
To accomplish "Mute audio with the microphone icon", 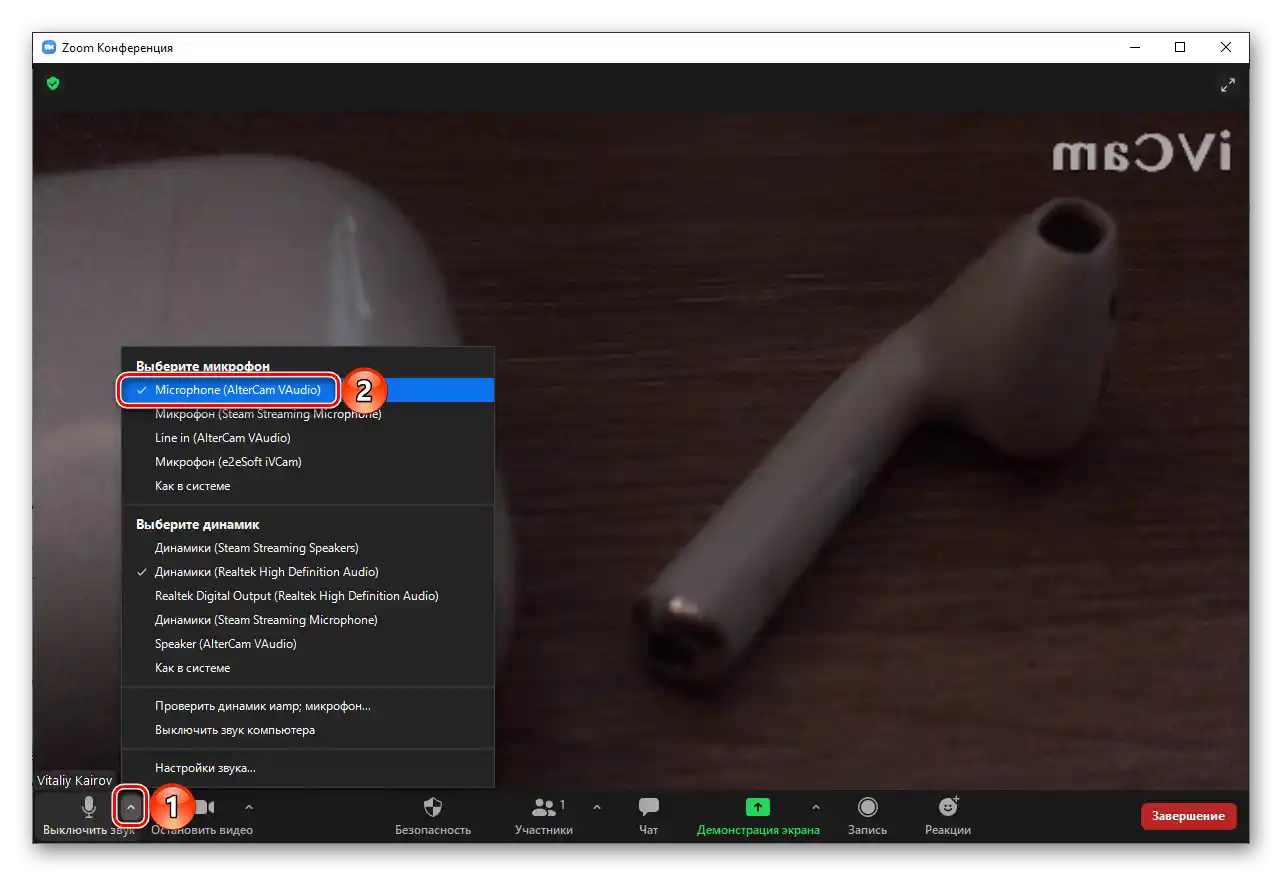I will [89, 808].
